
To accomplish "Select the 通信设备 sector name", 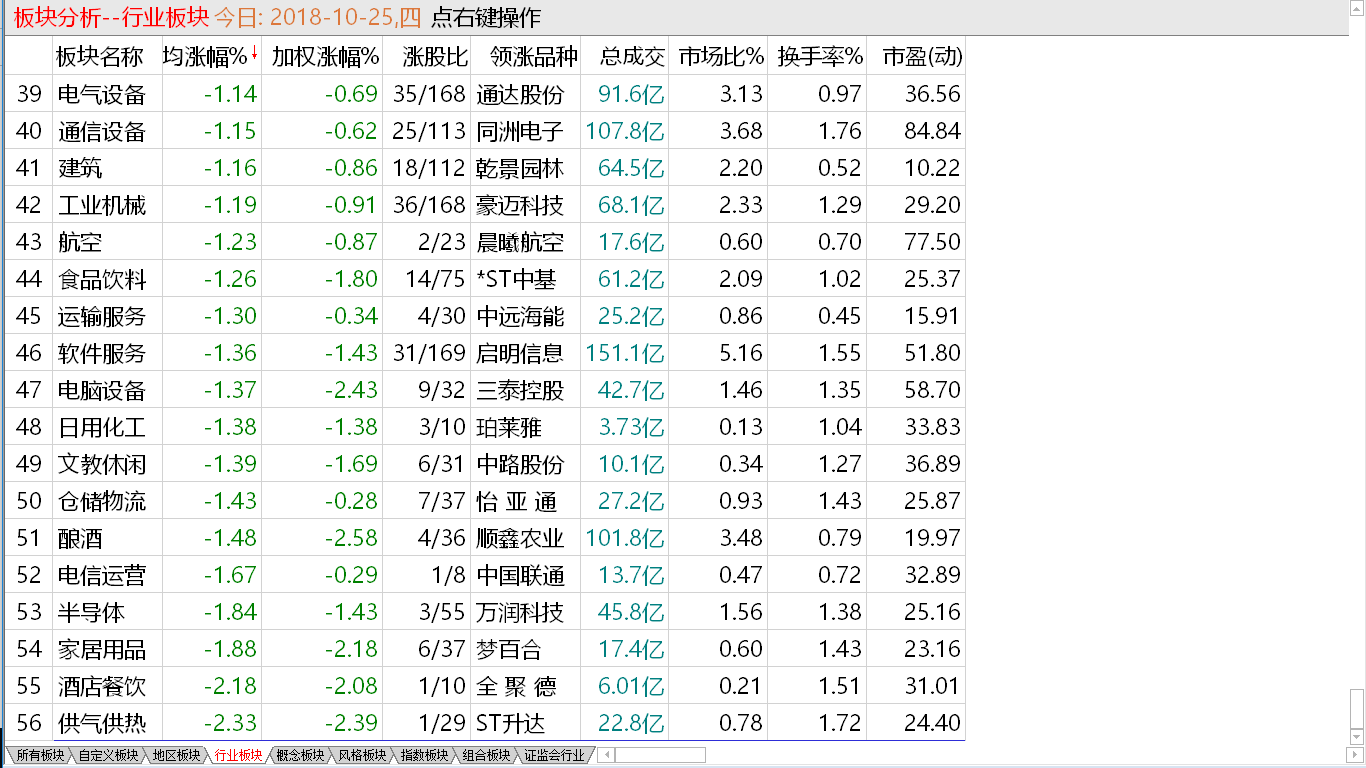I will click(102, 131).
